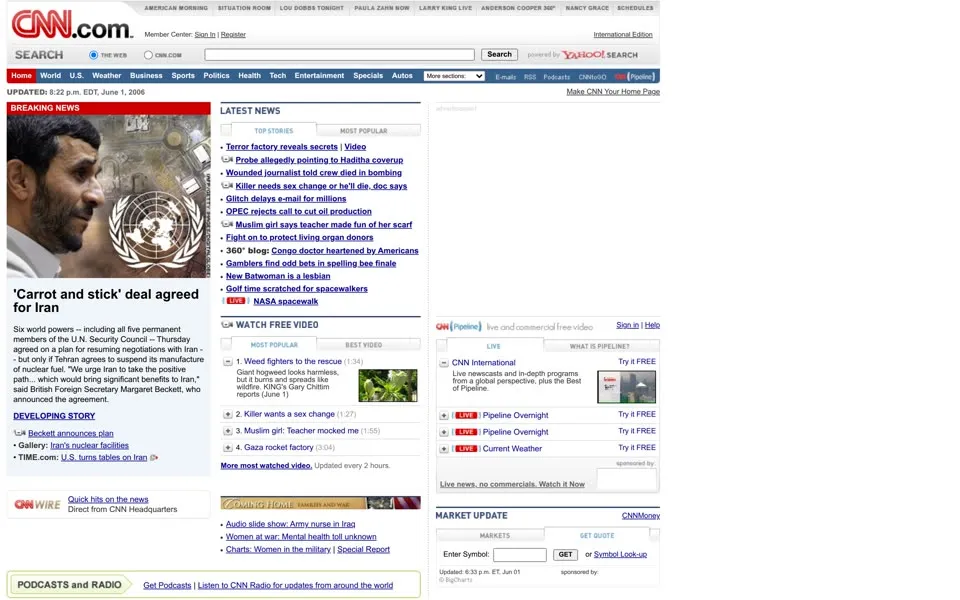Open CNNMoney link in Market Update
The image size is (960, 600).
pos(640,516)
